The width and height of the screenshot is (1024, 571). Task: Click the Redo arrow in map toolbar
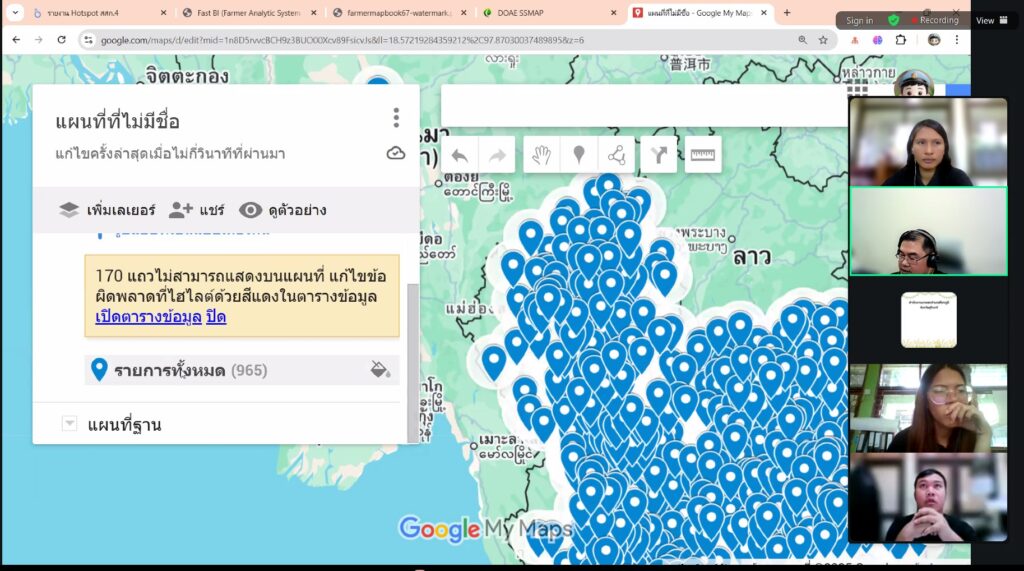pos(498,155)
